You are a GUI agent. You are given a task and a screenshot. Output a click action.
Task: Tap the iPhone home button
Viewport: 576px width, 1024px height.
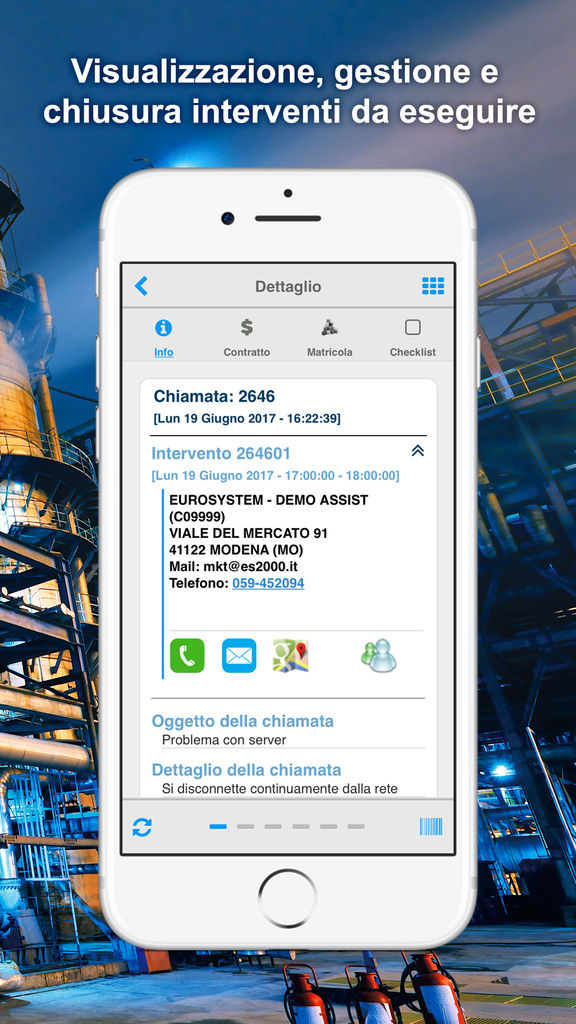[287, 898]
